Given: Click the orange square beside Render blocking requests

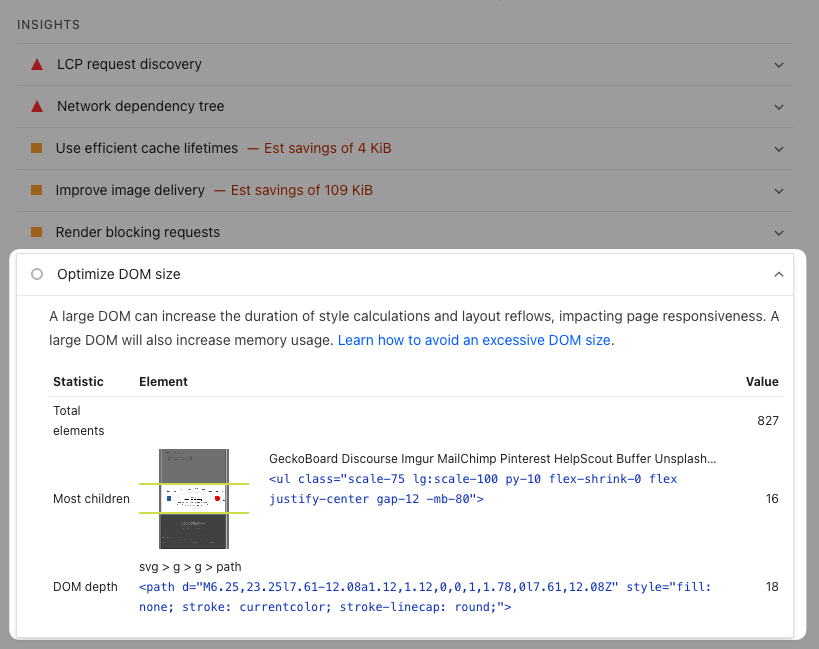Looking at the screenshot, I should pos(36,232).
